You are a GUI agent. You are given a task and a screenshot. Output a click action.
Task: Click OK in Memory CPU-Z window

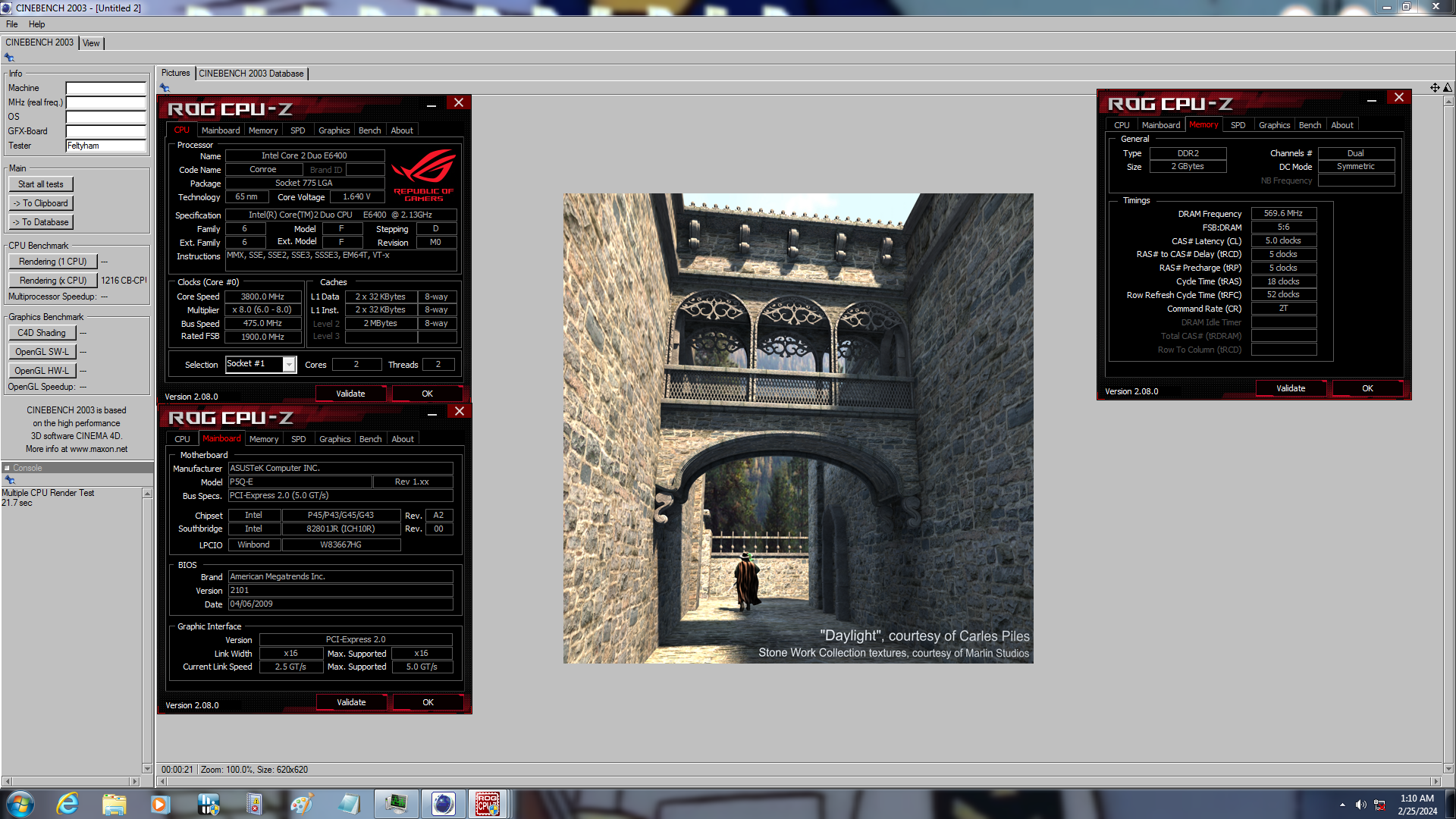1367,388
